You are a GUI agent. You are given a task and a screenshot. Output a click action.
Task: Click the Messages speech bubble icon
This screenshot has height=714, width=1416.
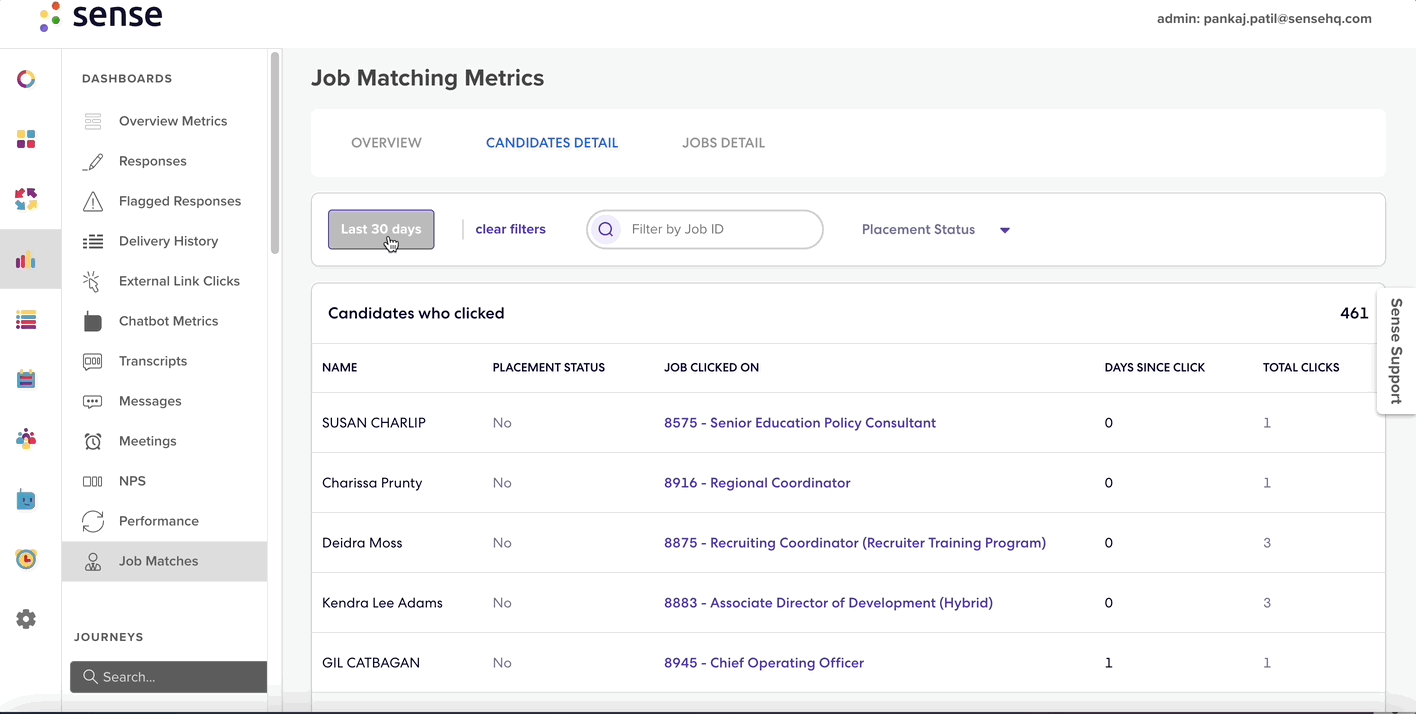click(93, 401)
